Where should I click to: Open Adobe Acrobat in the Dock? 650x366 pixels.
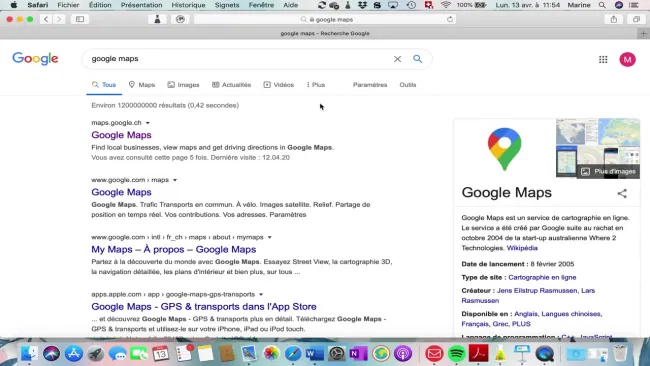click(x=478, y=354)
